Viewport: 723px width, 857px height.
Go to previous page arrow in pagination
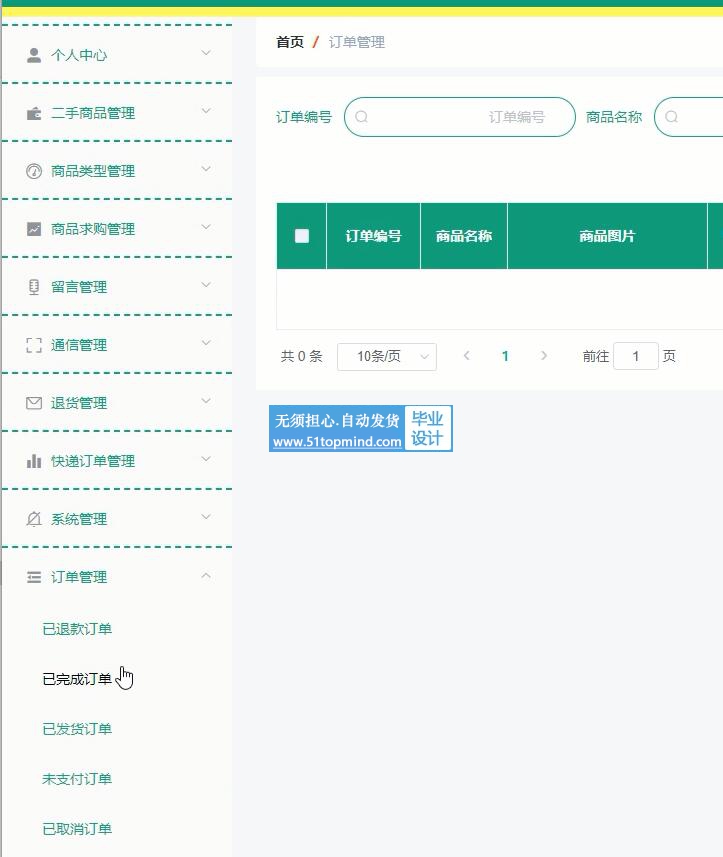(467, 356)
